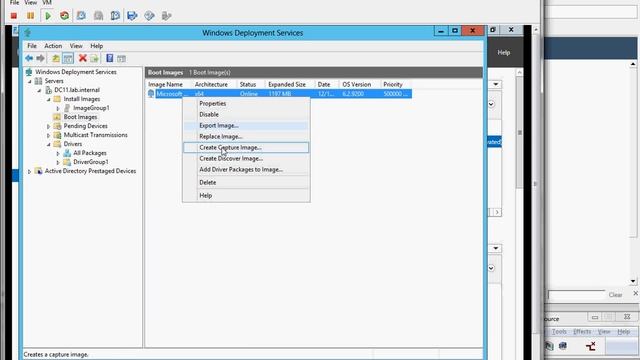The width and height of the screenshot is (640, 360).
Task: Click the greyed revert snapshot icon
Action: click(x=98, y=16)
